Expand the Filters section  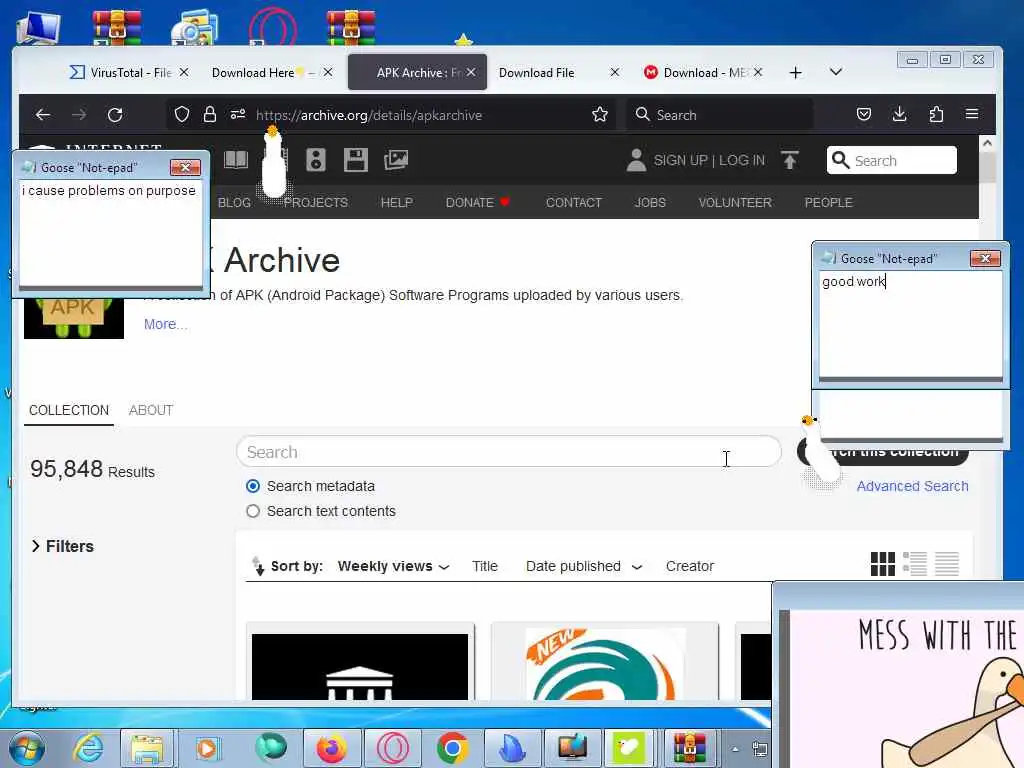(x=63, y=546)
